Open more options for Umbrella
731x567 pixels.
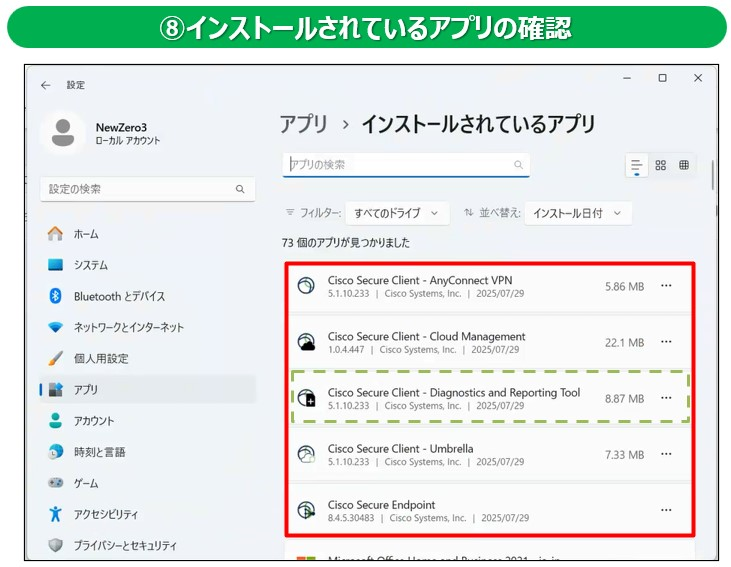666,454
